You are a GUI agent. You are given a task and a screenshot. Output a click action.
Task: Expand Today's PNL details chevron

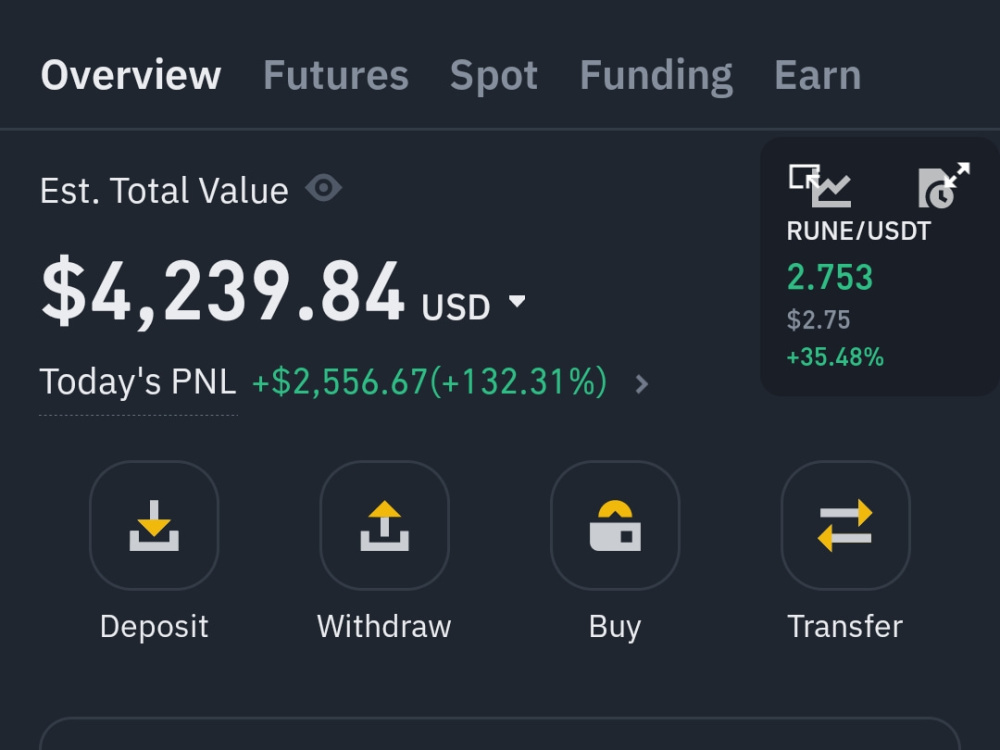pyautogui.click(x=642, y=384)
